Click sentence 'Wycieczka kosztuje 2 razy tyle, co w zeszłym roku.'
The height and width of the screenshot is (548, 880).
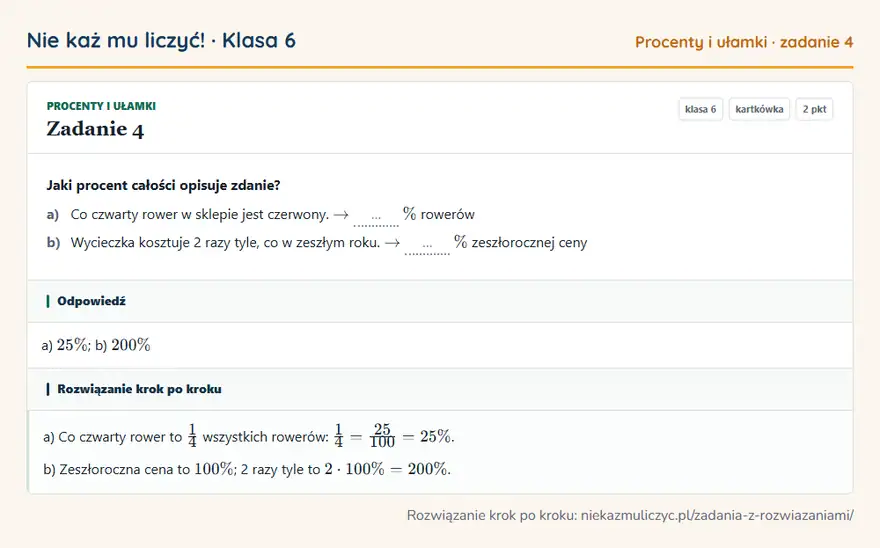point(226,243)
